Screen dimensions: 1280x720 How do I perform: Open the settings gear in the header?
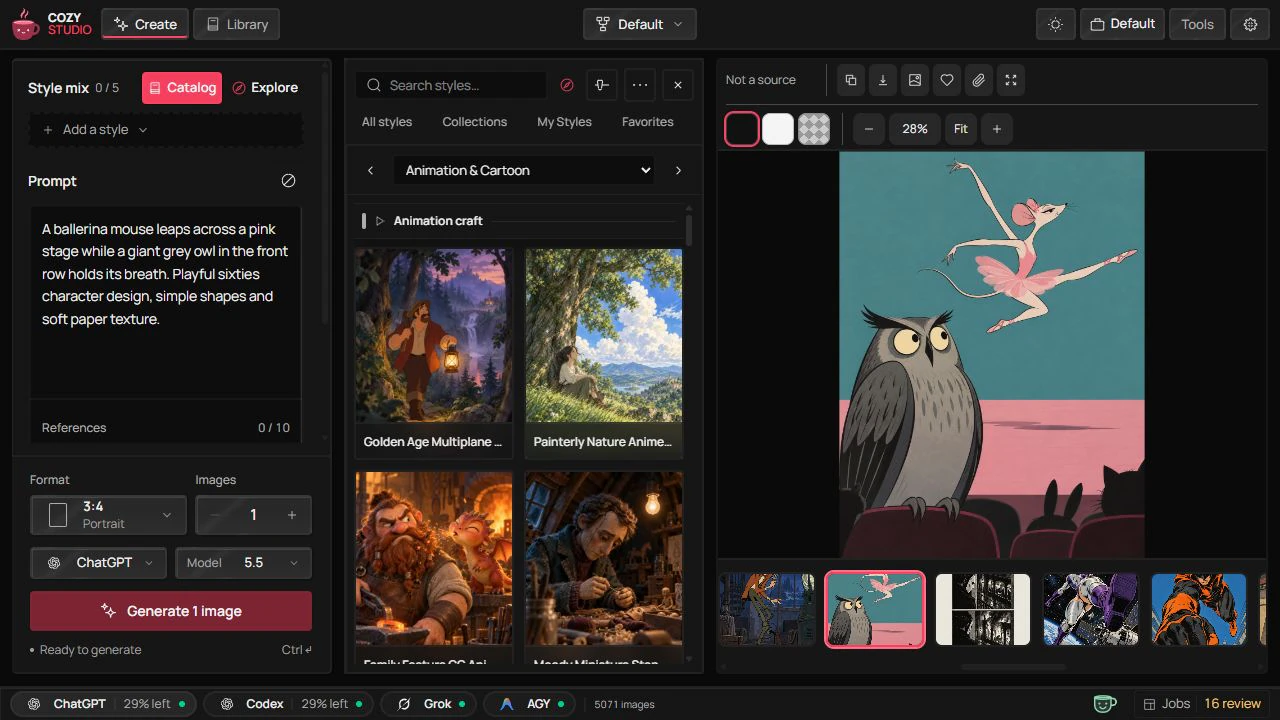[1250, 24]
